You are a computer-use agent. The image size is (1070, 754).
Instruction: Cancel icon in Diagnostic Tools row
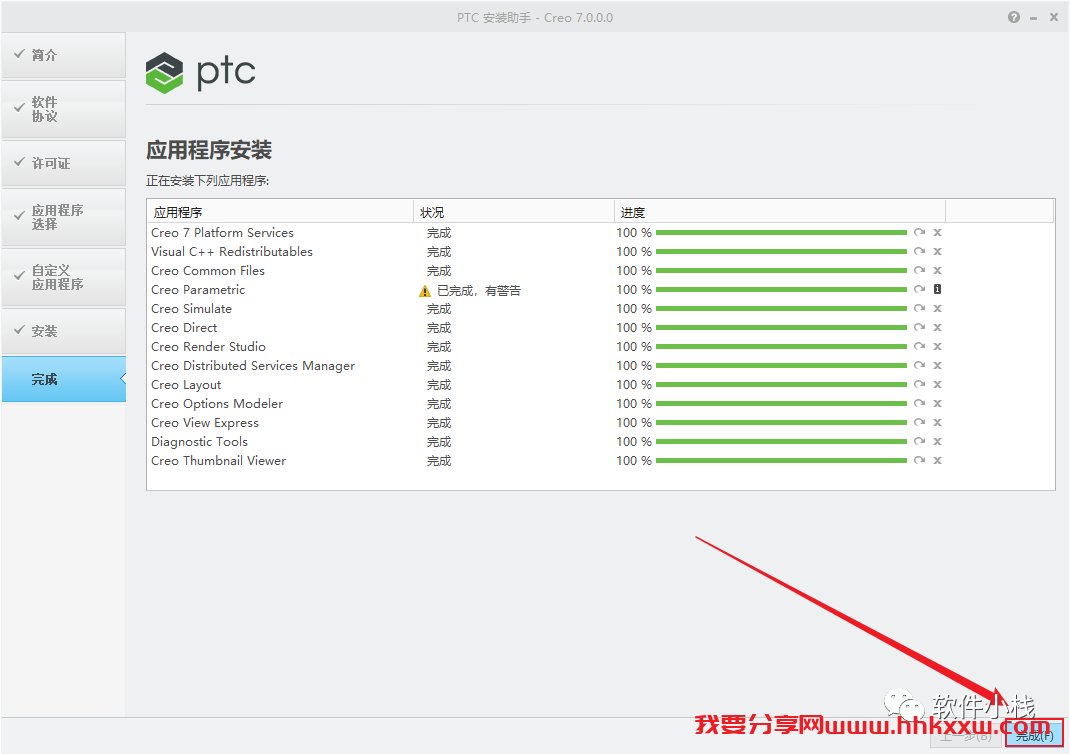(x=938, y=441)
